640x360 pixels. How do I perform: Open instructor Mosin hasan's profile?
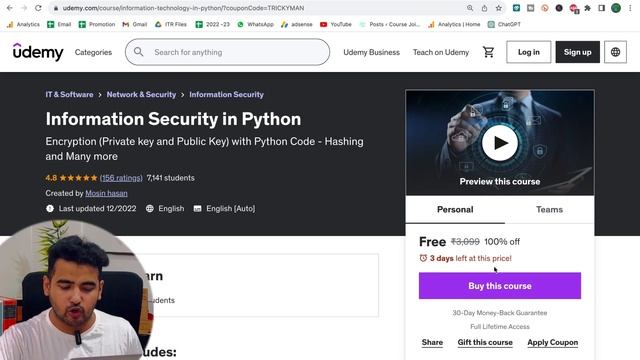click(x=106, y=193)
